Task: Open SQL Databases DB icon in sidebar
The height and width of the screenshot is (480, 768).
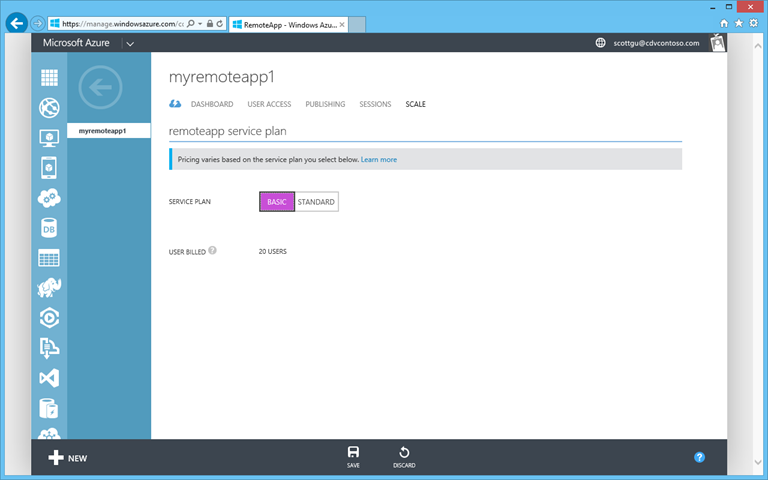Action: (x=49, y=228)
